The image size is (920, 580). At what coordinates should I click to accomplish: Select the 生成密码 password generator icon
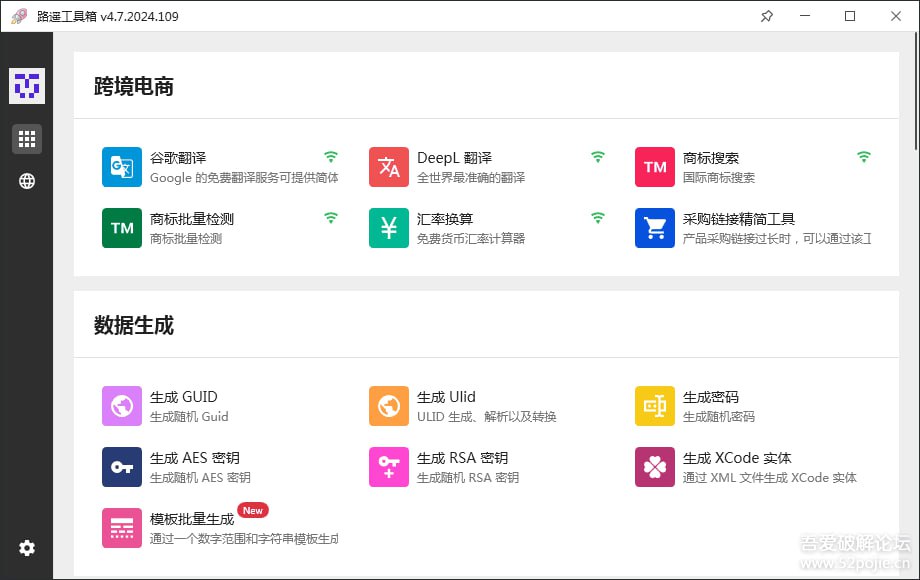(x=654, y=406)
